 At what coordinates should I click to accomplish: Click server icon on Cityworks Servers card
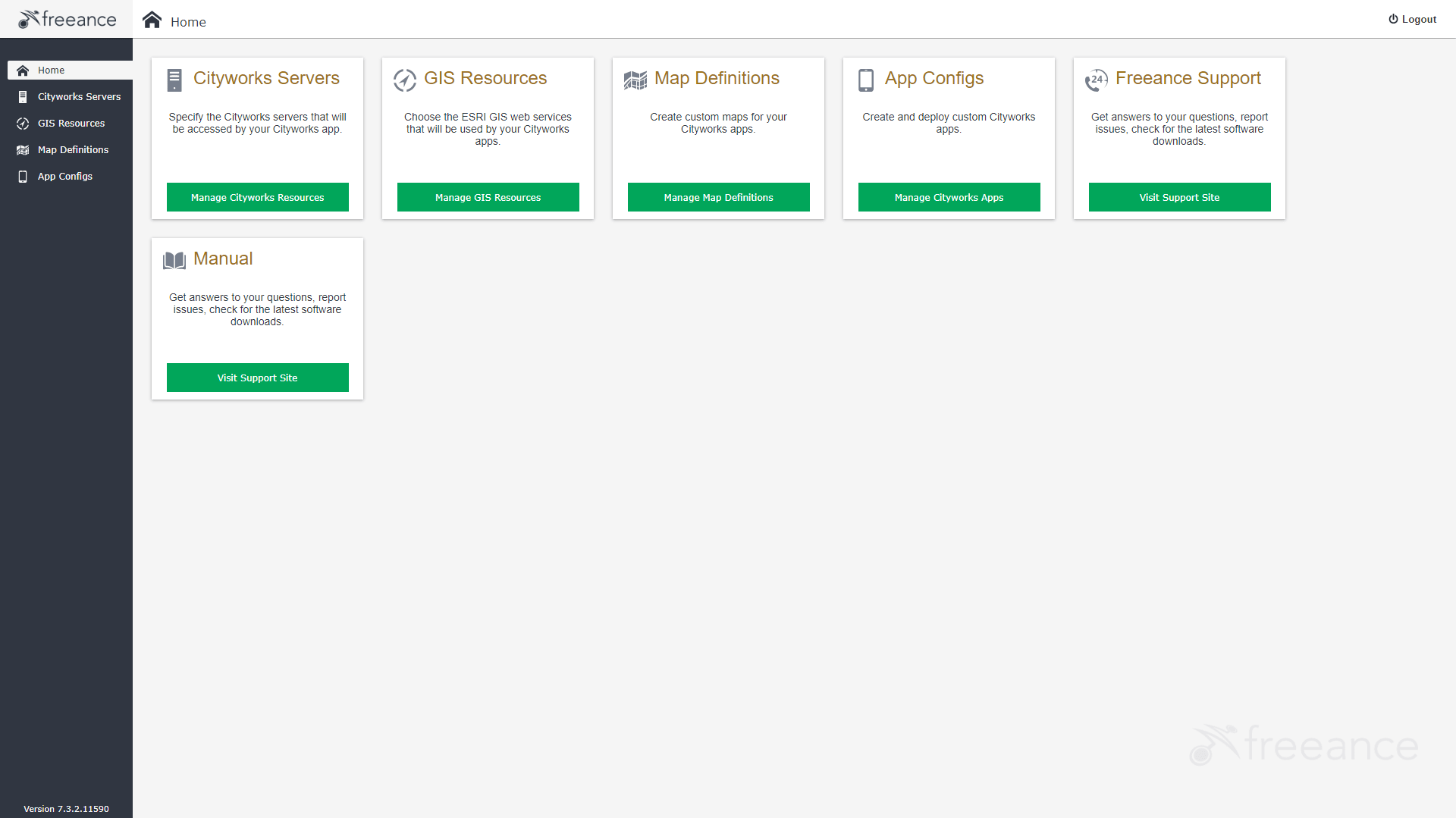[x=174, y=80]
